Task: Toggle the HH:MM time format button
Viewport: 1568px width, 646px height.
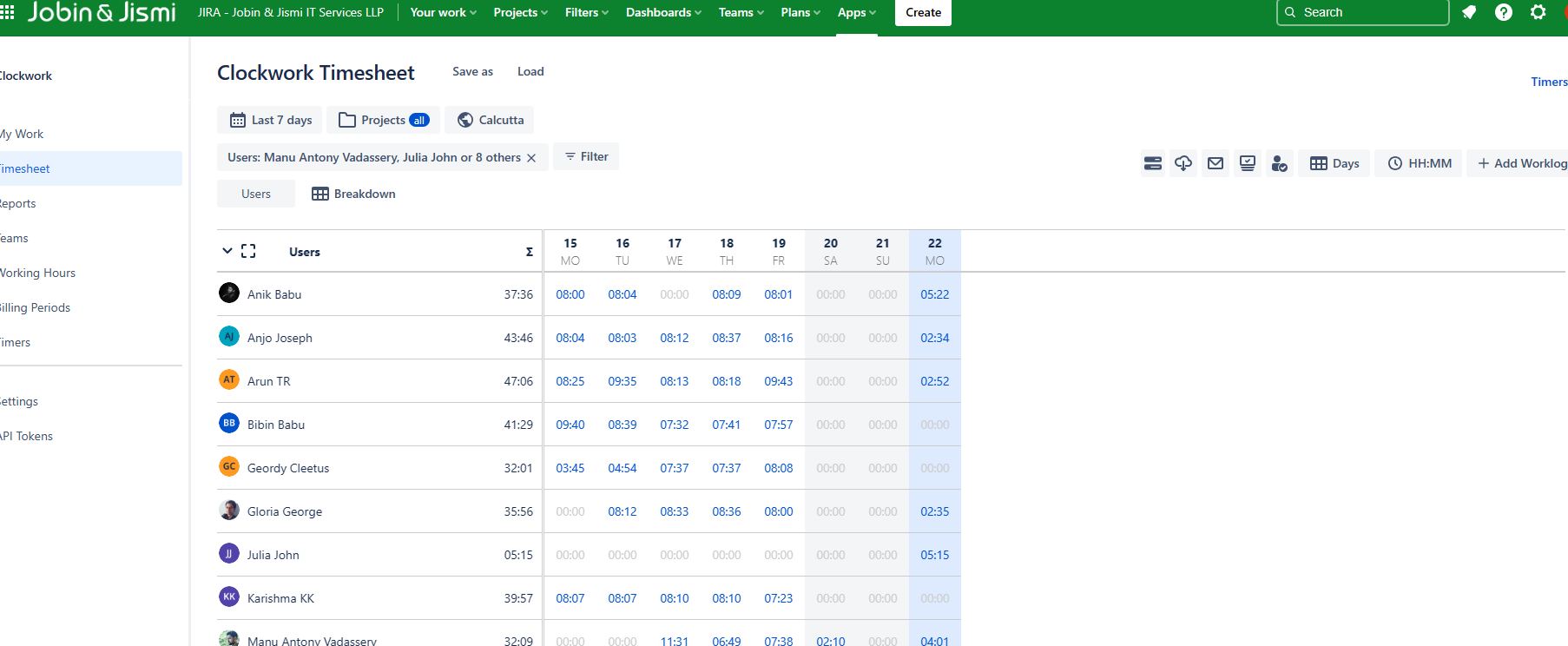Action: pyautogui.click(x=1420, y=163)
